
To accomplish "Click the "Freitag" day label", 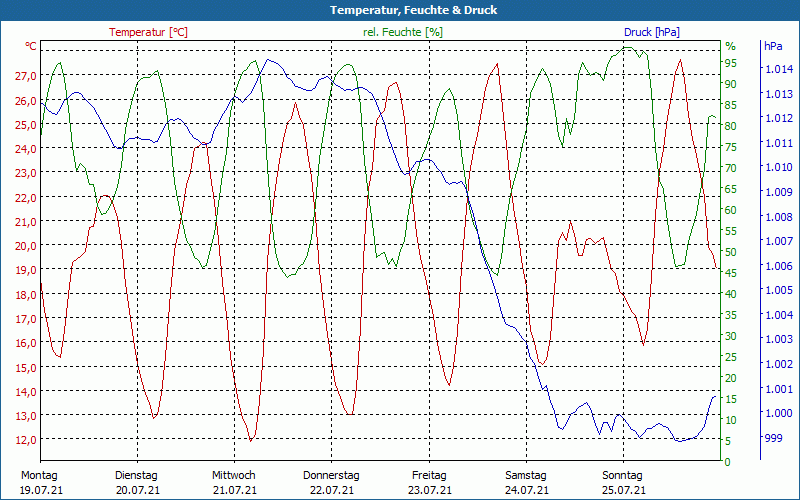I will (429, 476).
